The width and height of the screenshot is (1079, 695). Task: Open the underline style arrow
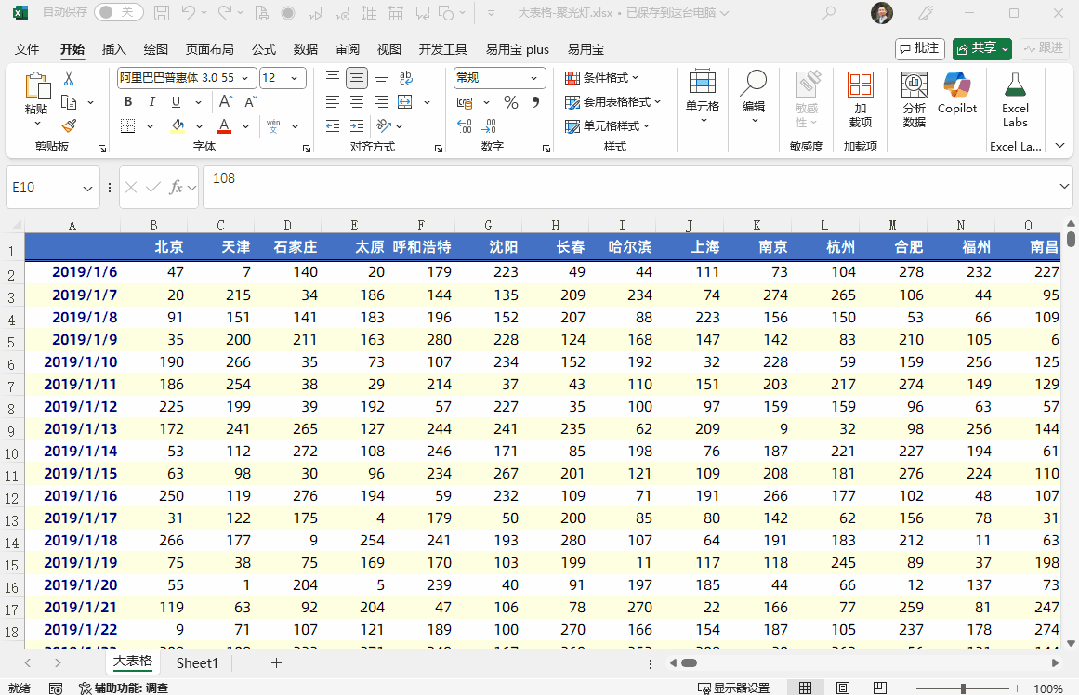click(198, 103)
